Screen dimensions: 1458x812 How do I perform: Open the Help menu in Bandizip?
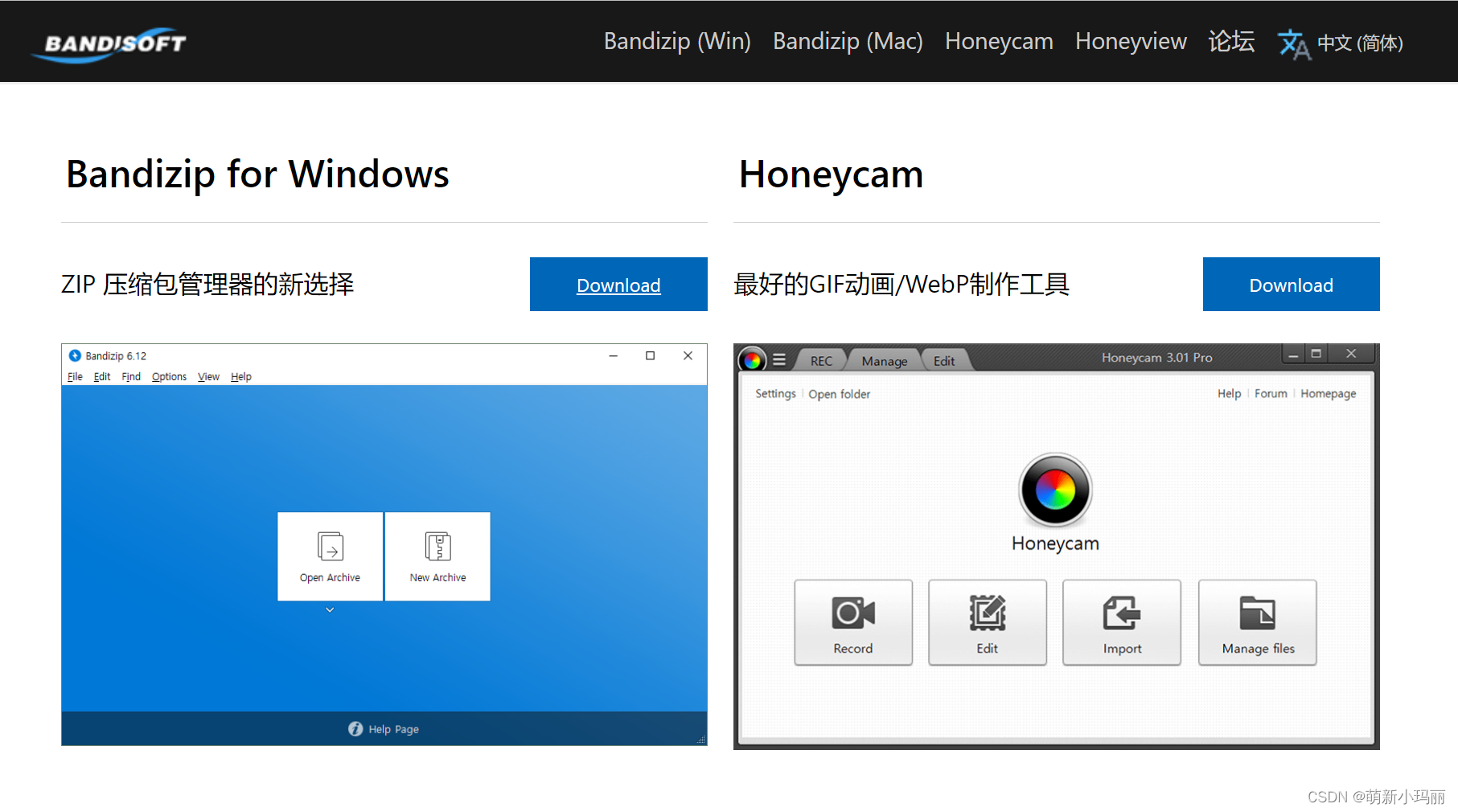point(241,376)
